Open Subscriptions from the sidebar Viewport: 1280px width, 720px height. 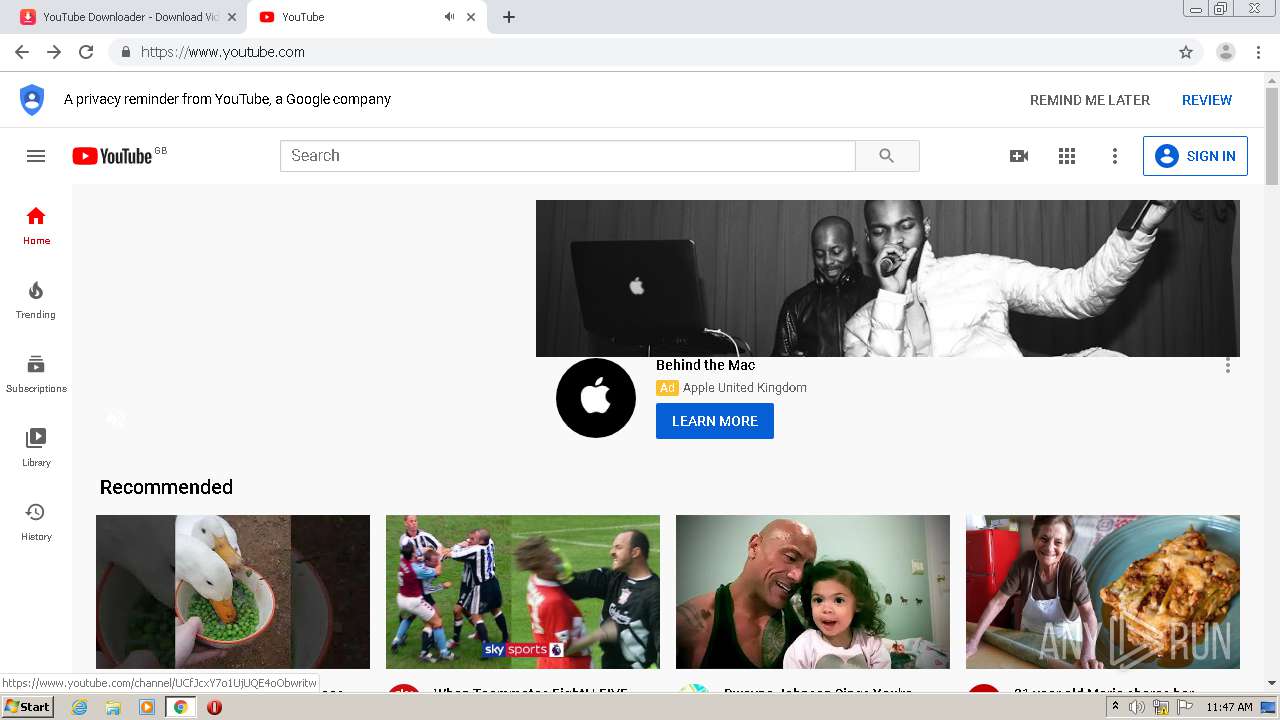coord(36,374)
